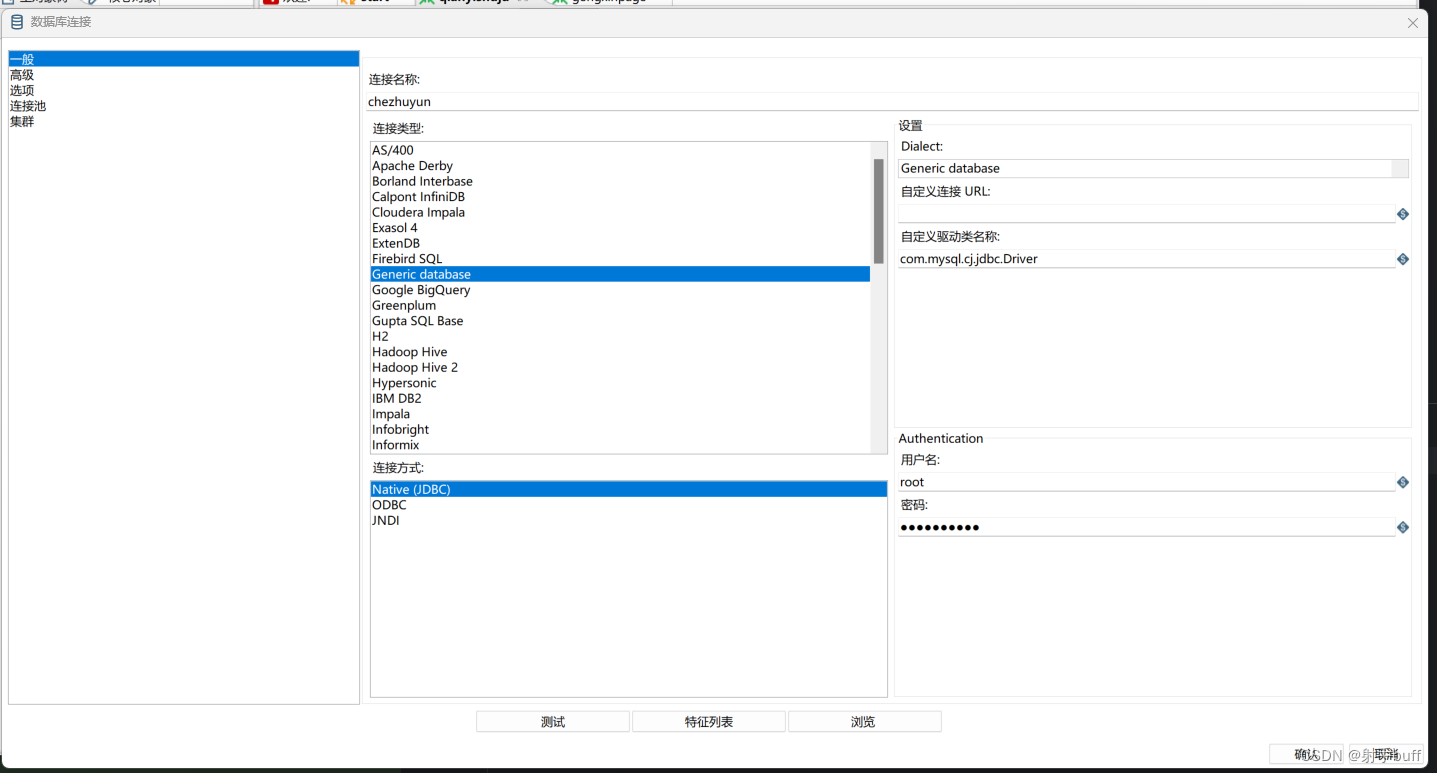
Task: Click variable icon beside custom driver class field
Action: click(1403, 259)
